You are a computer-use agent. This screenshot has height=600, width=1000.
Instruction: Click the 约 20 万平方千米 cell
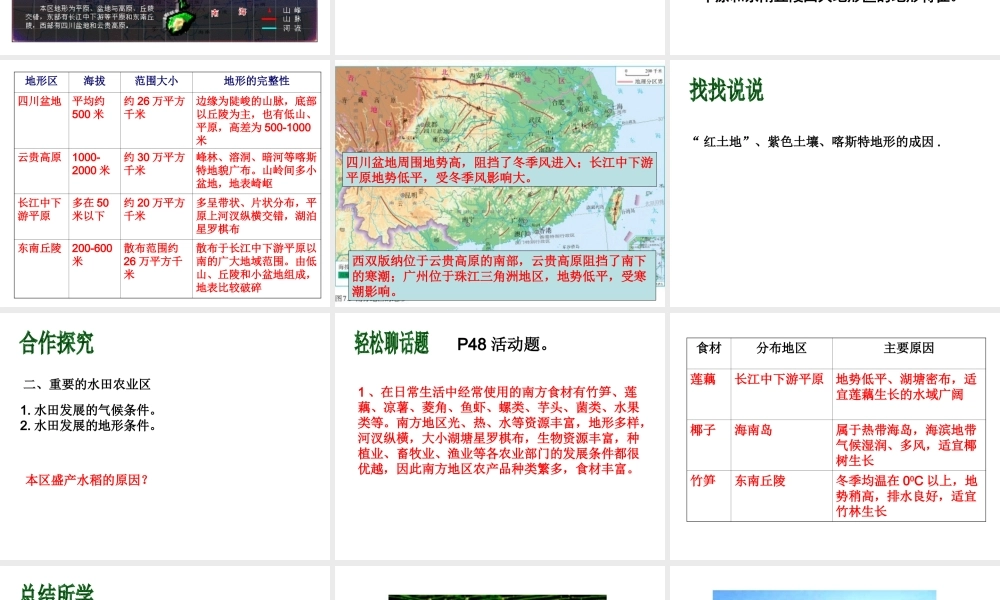point(156,216)
